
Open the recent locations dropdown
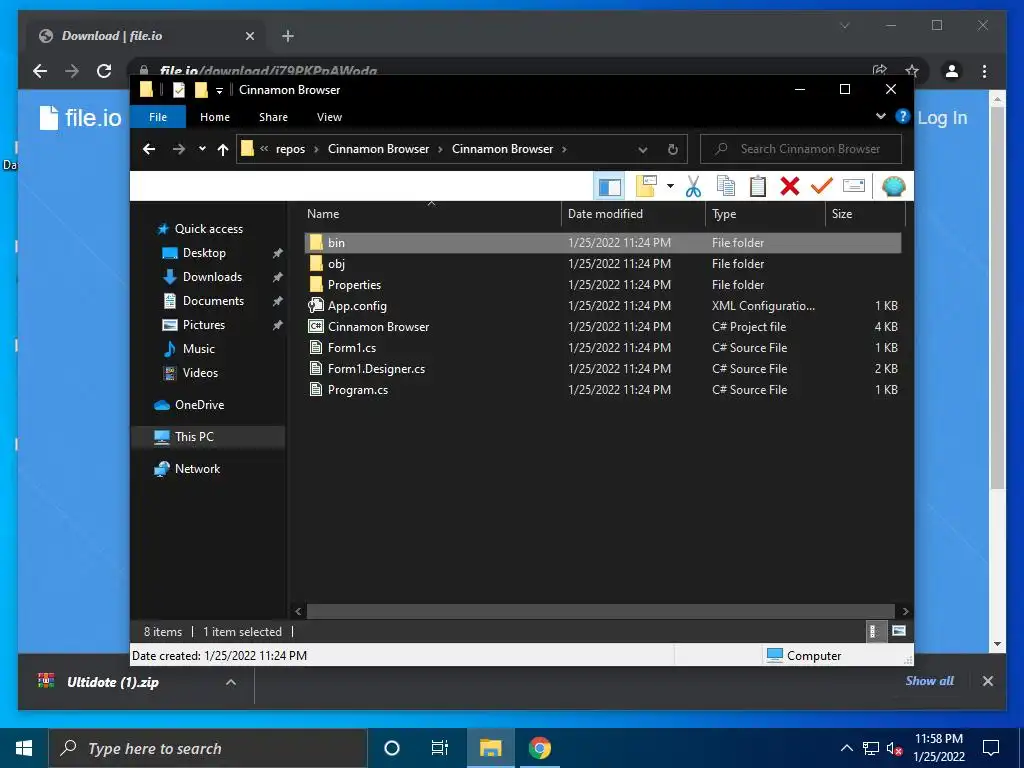[x=202, y=149]
